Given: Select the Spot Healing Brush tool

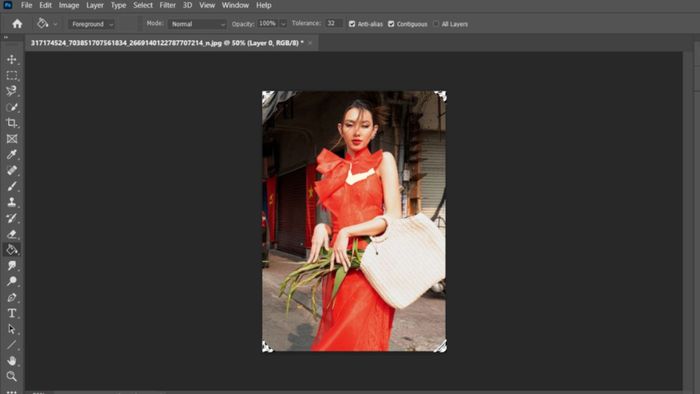Looking at the screenshot, I should pos(12,170).
